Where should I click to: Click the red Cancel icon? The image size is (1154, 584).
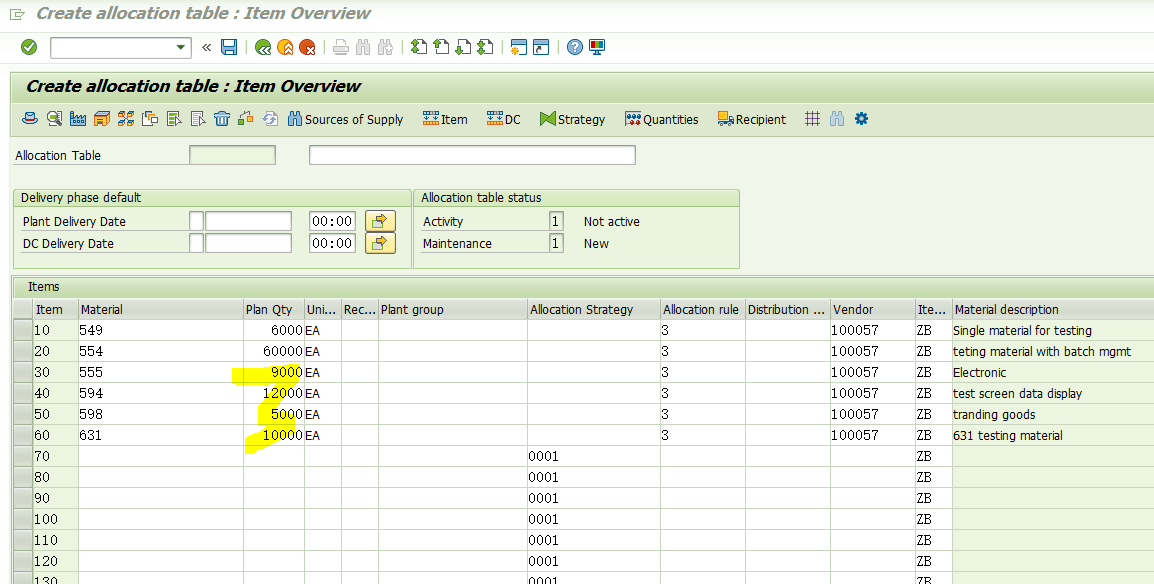pos(308,48)
